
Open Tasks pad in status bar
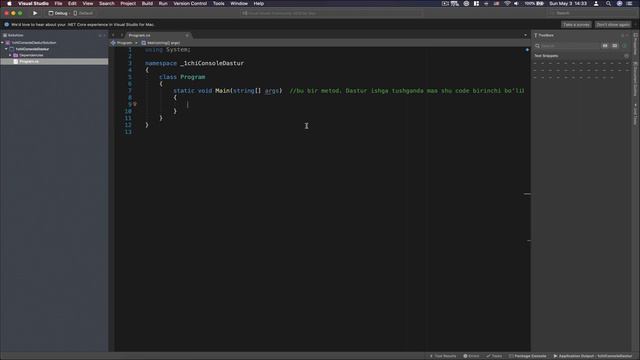coord(494,356)
